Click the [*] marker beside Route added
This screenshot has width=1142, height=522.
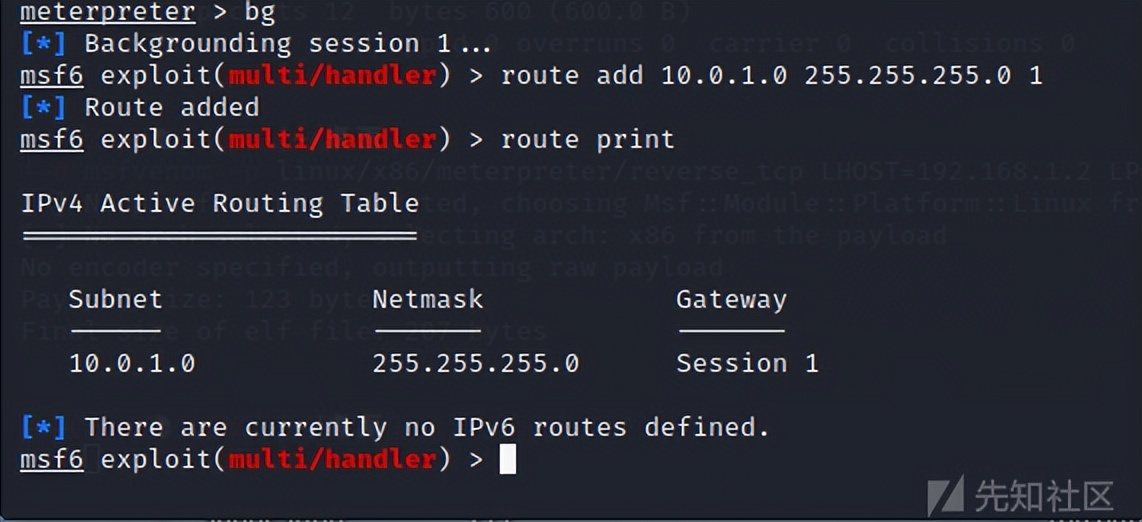tap(43, 108)
